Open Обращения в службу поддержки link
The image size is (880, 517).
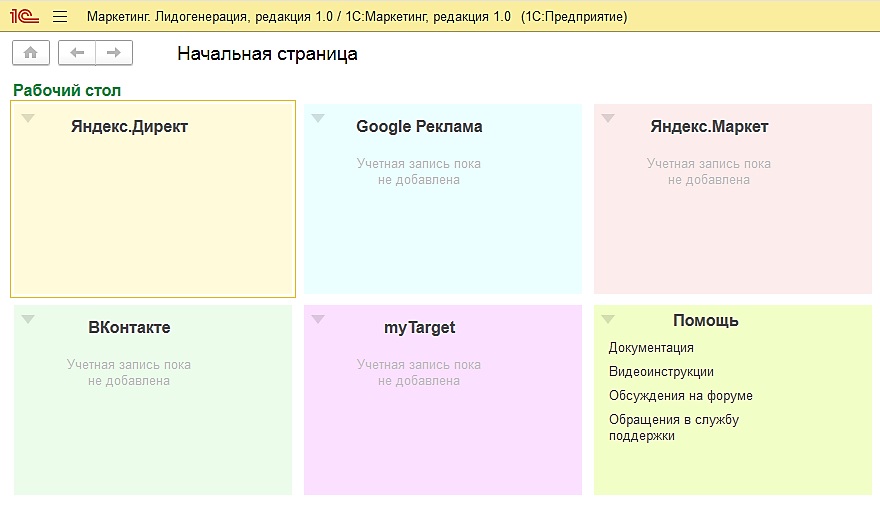[674, 427]
